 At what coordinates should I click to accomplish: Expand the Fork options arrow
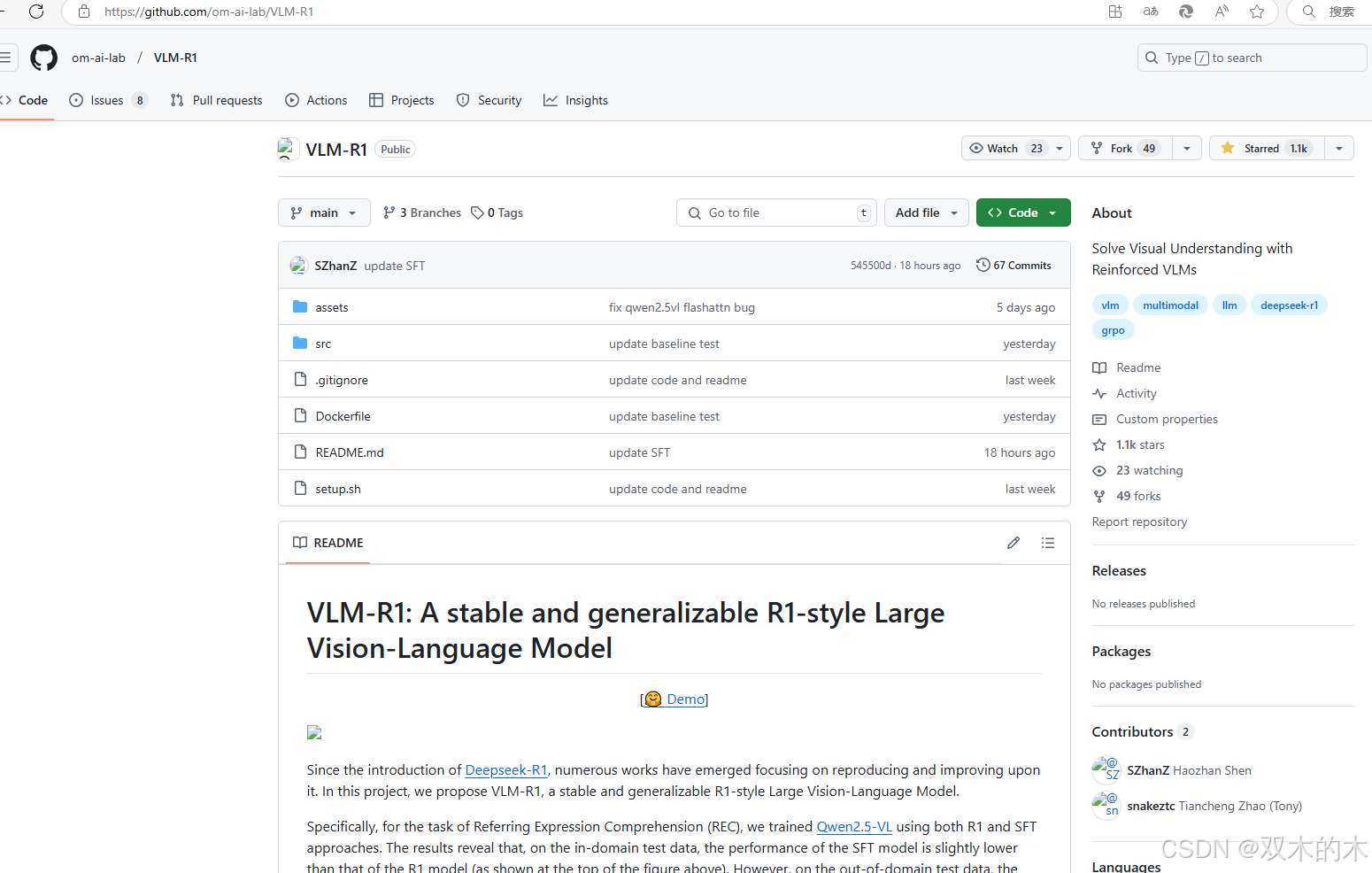click(1187, 148)
